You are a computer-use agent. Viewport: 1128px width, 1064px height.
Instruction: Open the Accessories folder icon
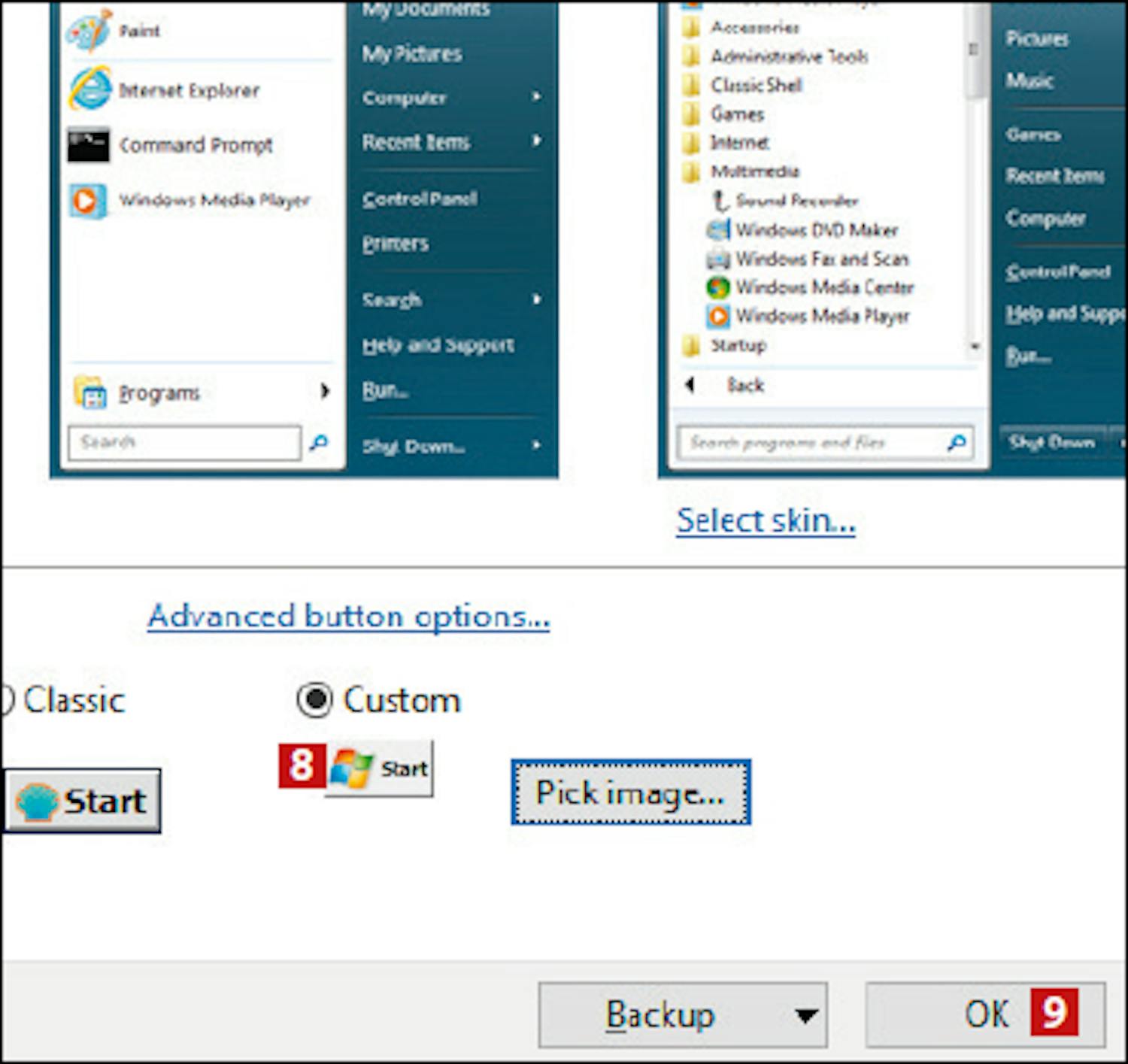coord(691,28)
